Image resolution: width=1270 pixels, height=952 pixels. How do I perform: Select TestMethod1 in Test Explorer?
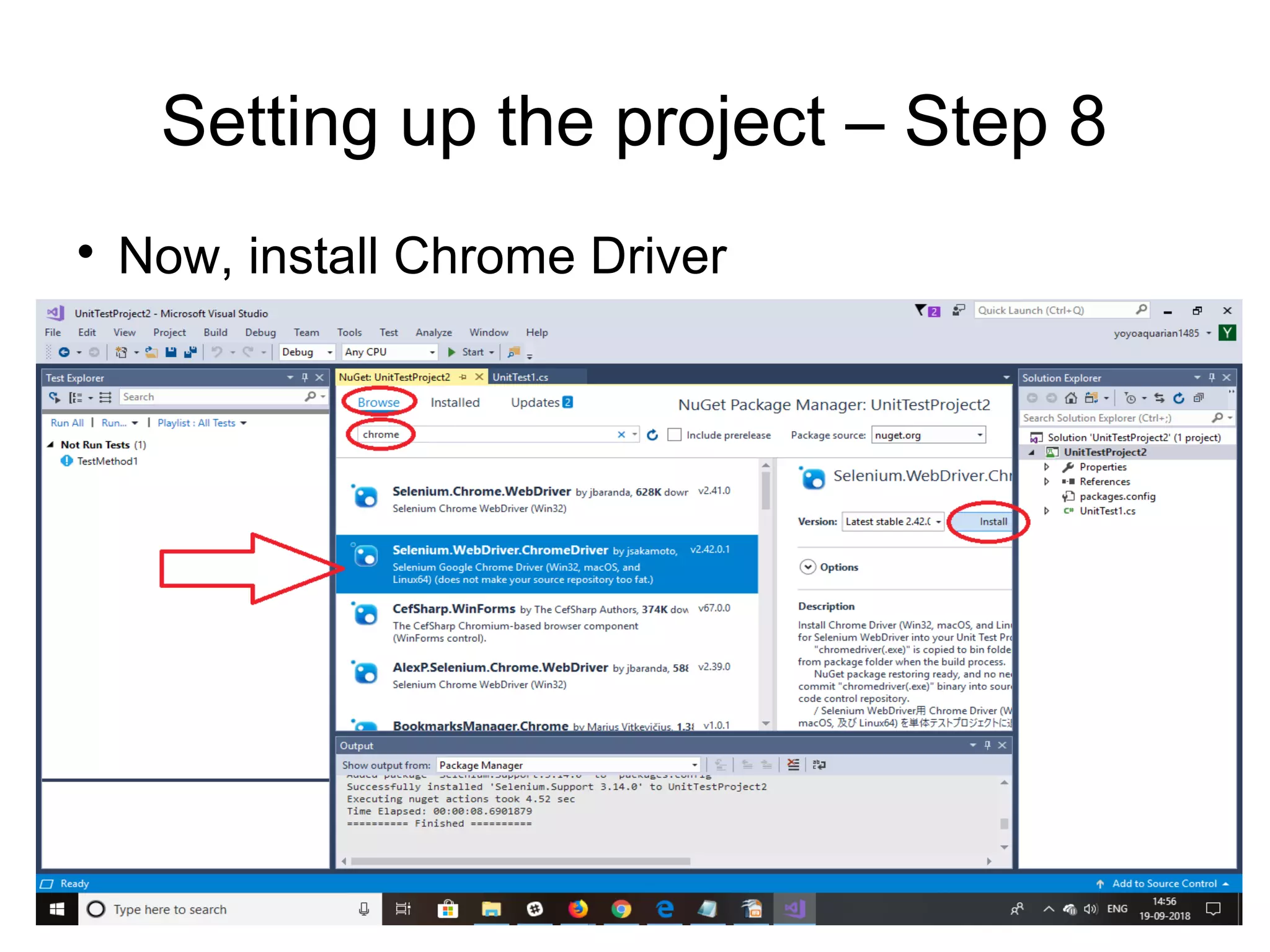click(107, 461)
